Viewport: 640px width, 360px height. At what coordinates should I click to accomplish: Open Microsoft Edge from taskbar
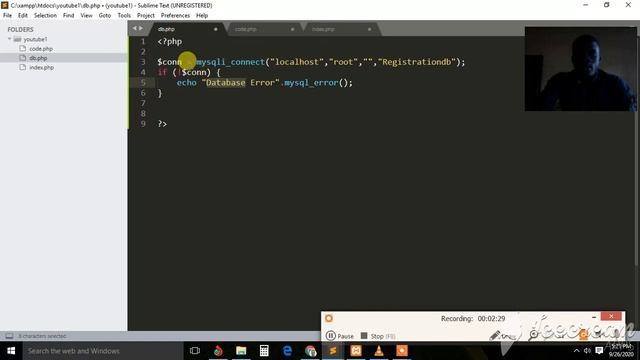[x=287, y=351]
